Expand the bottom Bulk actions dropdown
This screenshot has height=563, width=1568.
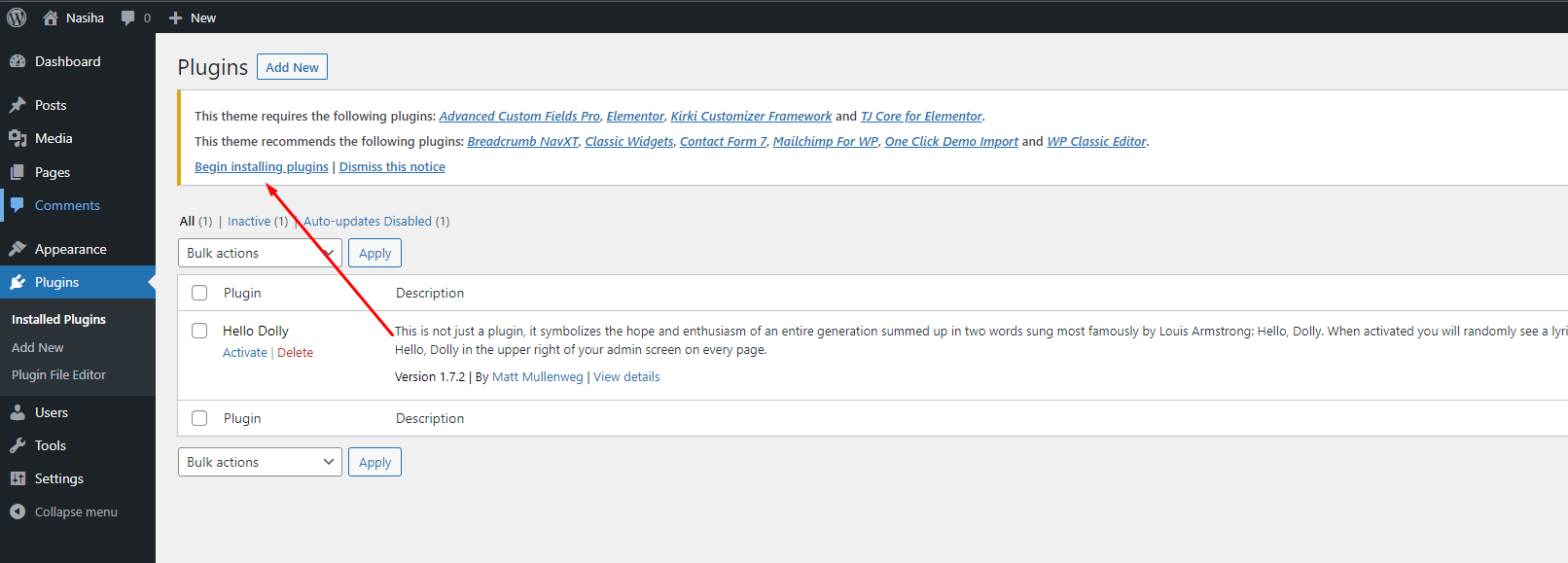[260, 462]
